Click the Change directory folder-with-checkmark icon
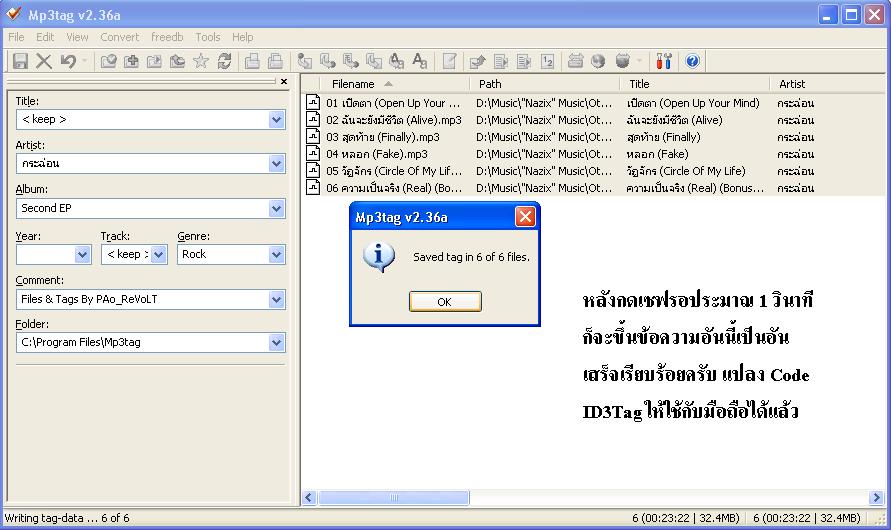This screenshot has height=530, width=891. pyautogui.click(x=108, y=61)
